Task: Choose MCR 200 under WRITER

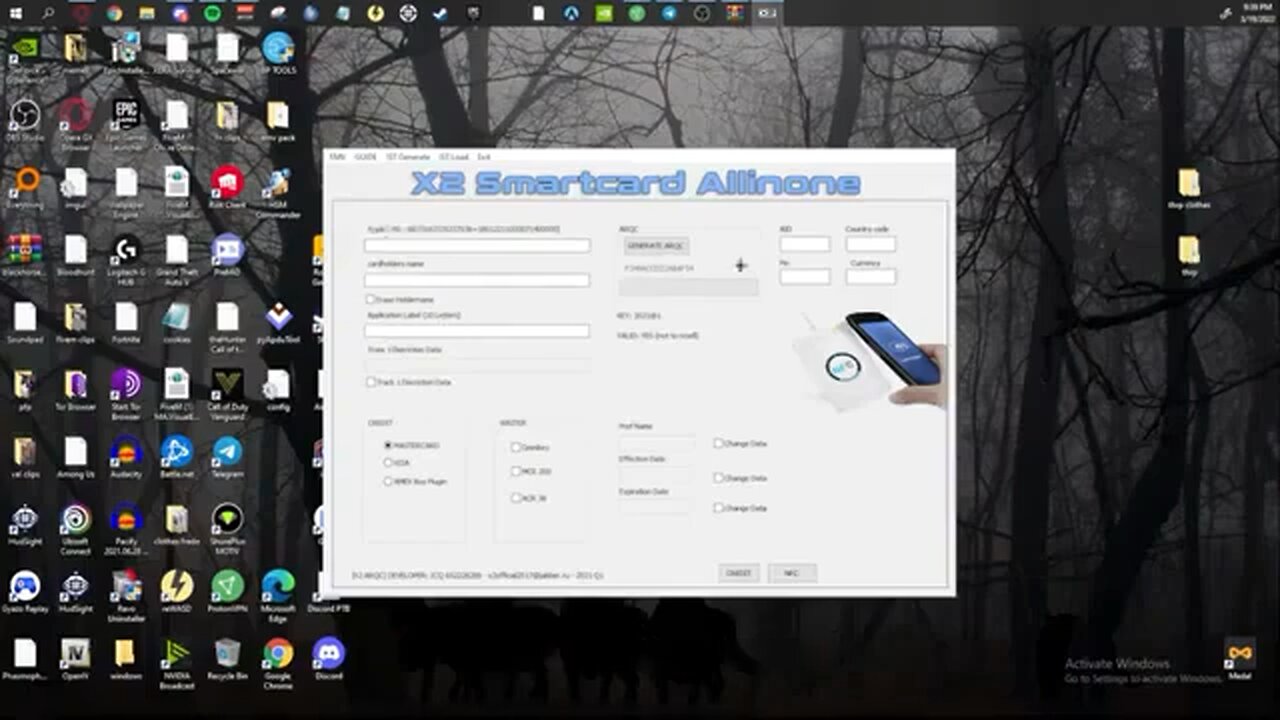Action: pos(516,470)
